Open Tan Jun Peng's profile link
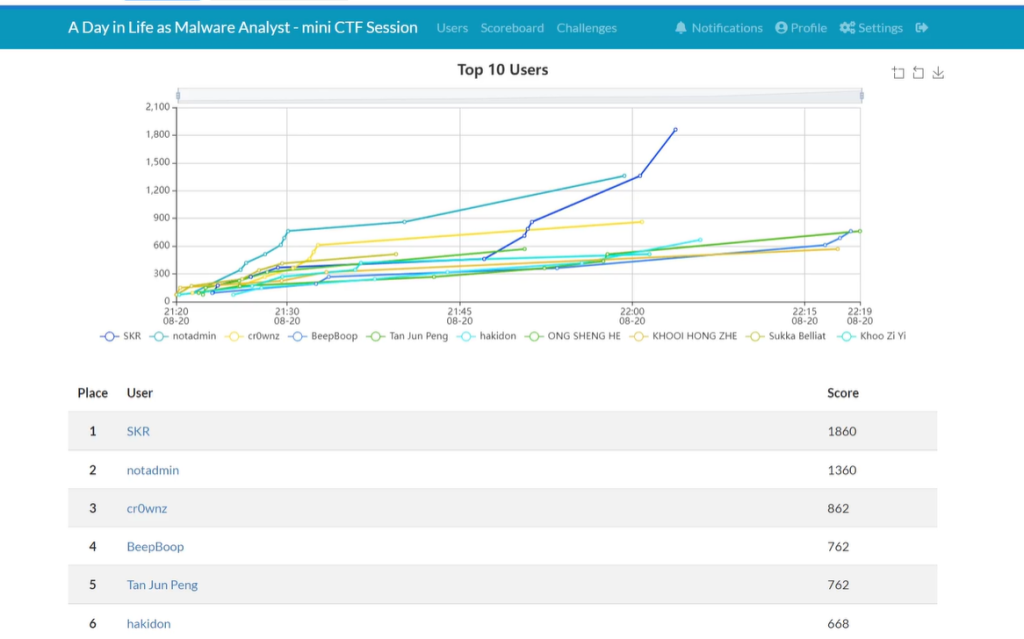 pyautogui.click(x=162, y=585)
